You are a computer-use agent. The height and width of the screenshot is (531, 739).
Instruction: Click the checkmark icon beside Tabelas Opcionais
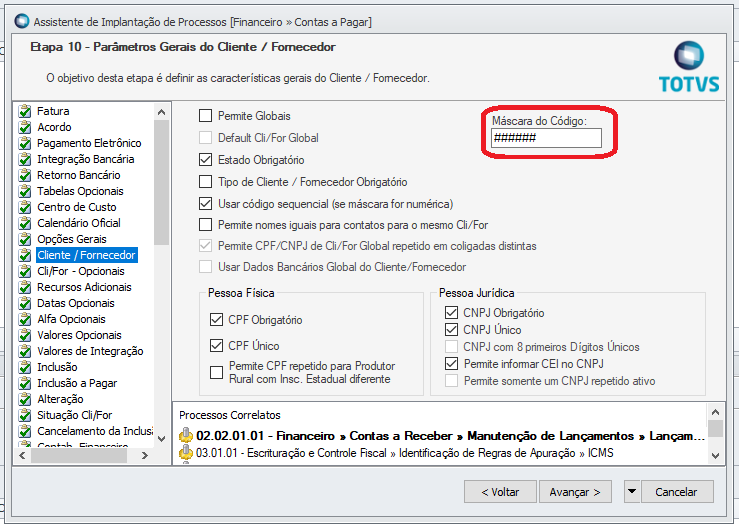pyautogui.click(x=25, y=191)
